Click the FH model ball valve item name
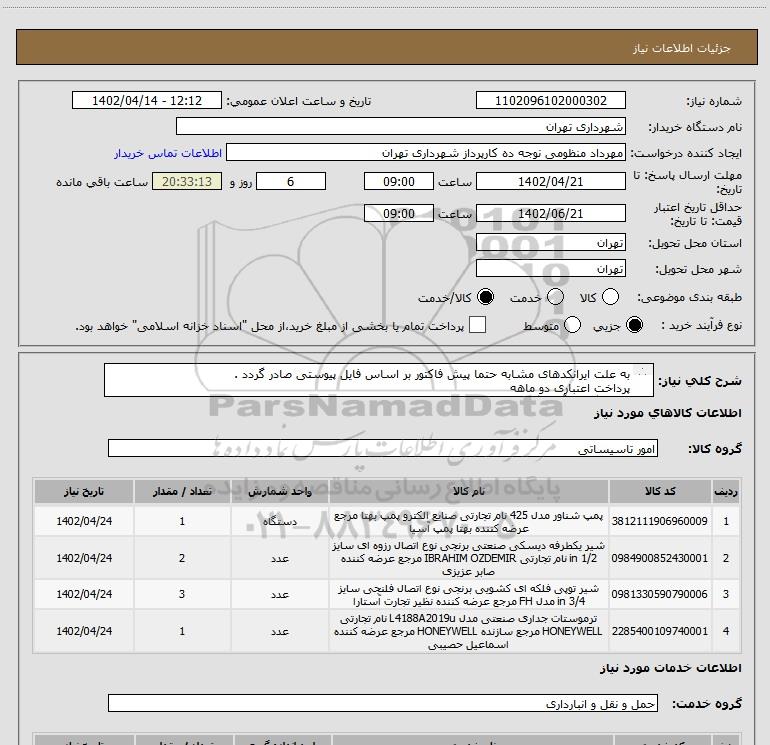Image resolution: width=770 pixels, height=745 pixels. (468, 595)
